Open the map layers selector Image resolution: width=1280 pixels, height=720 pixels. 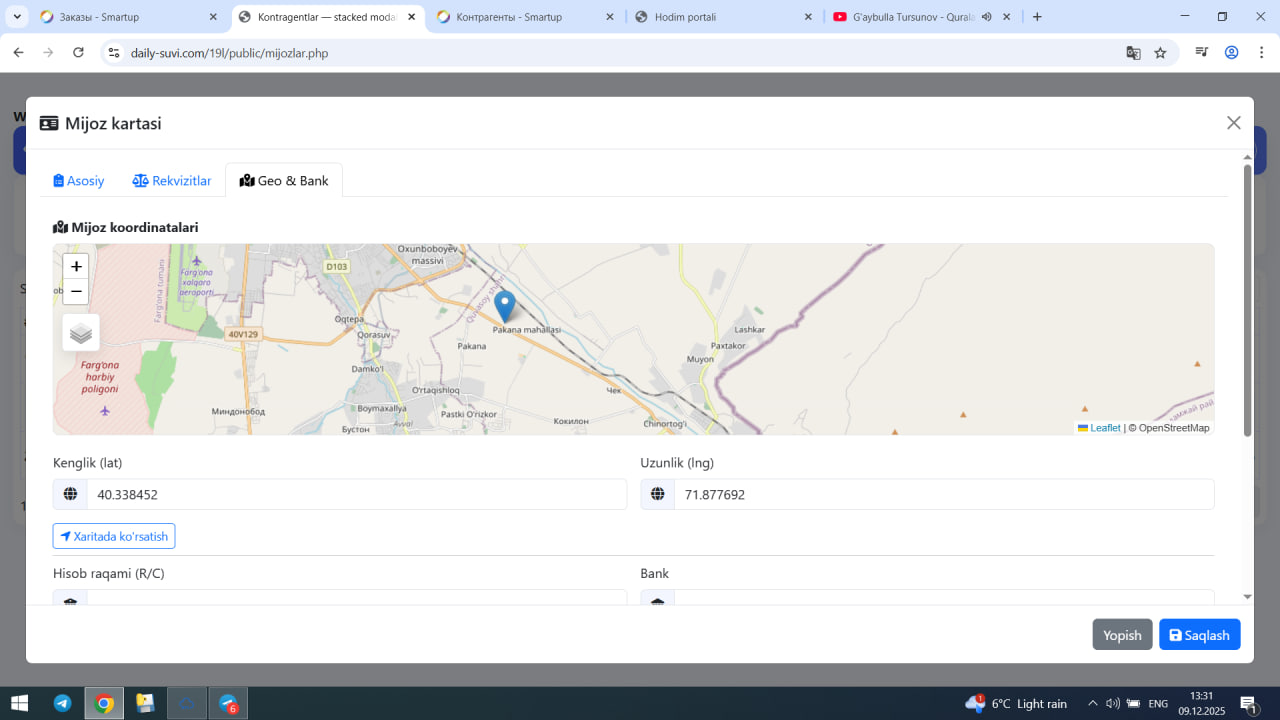[81, 333]
